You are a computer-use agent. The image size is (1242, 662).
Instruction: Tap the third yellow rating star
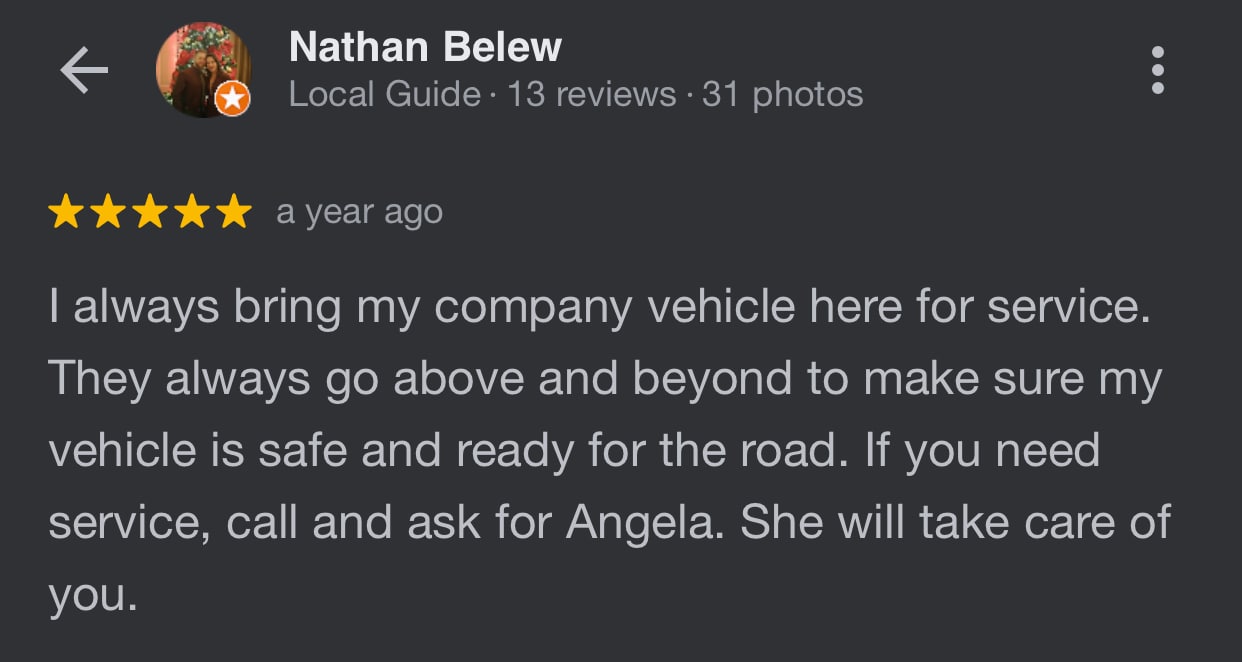click(x=150, y=212)
